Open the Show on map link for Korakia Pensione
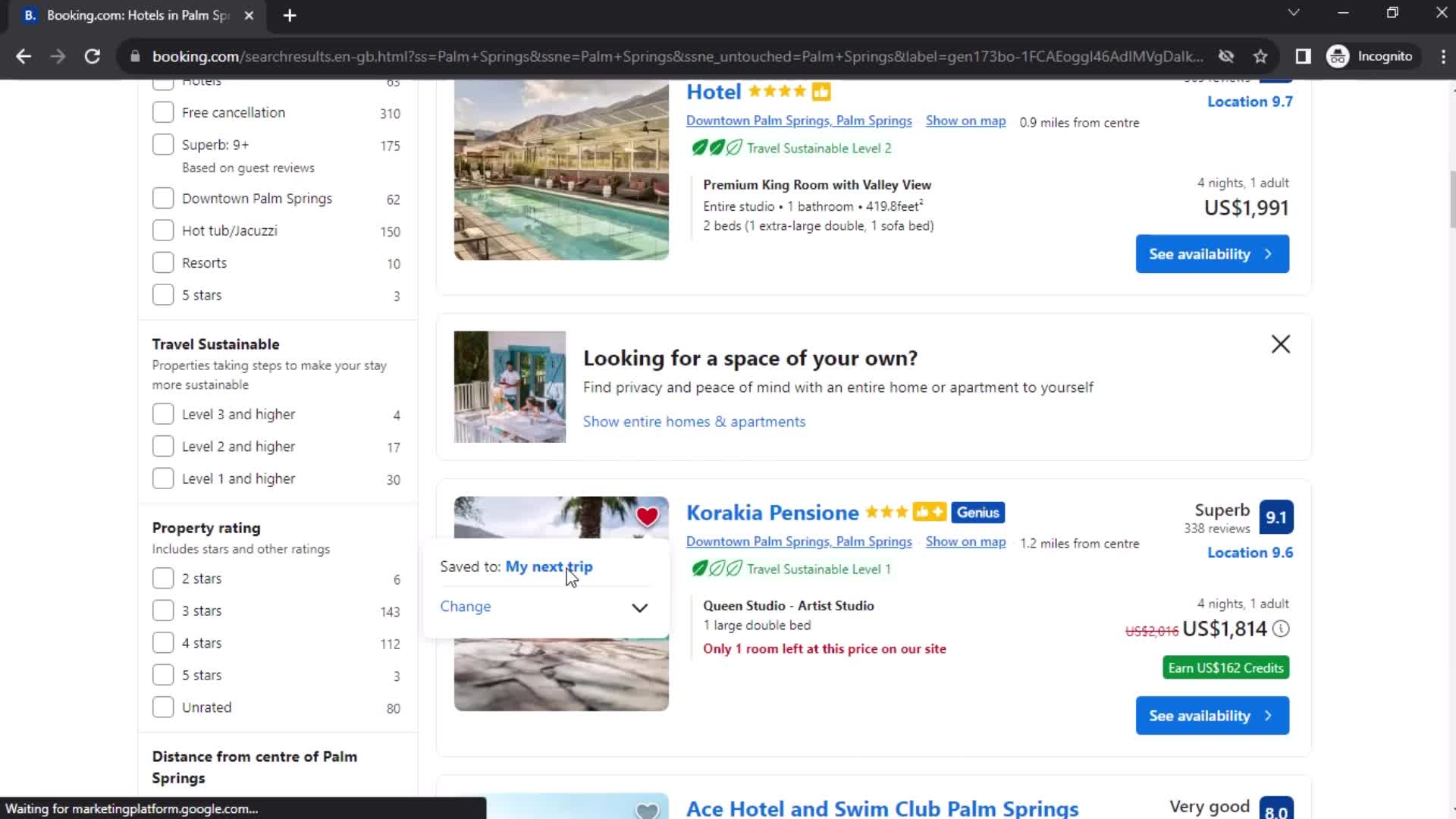Screen dimensions: 1456x819 click(966, 541)
